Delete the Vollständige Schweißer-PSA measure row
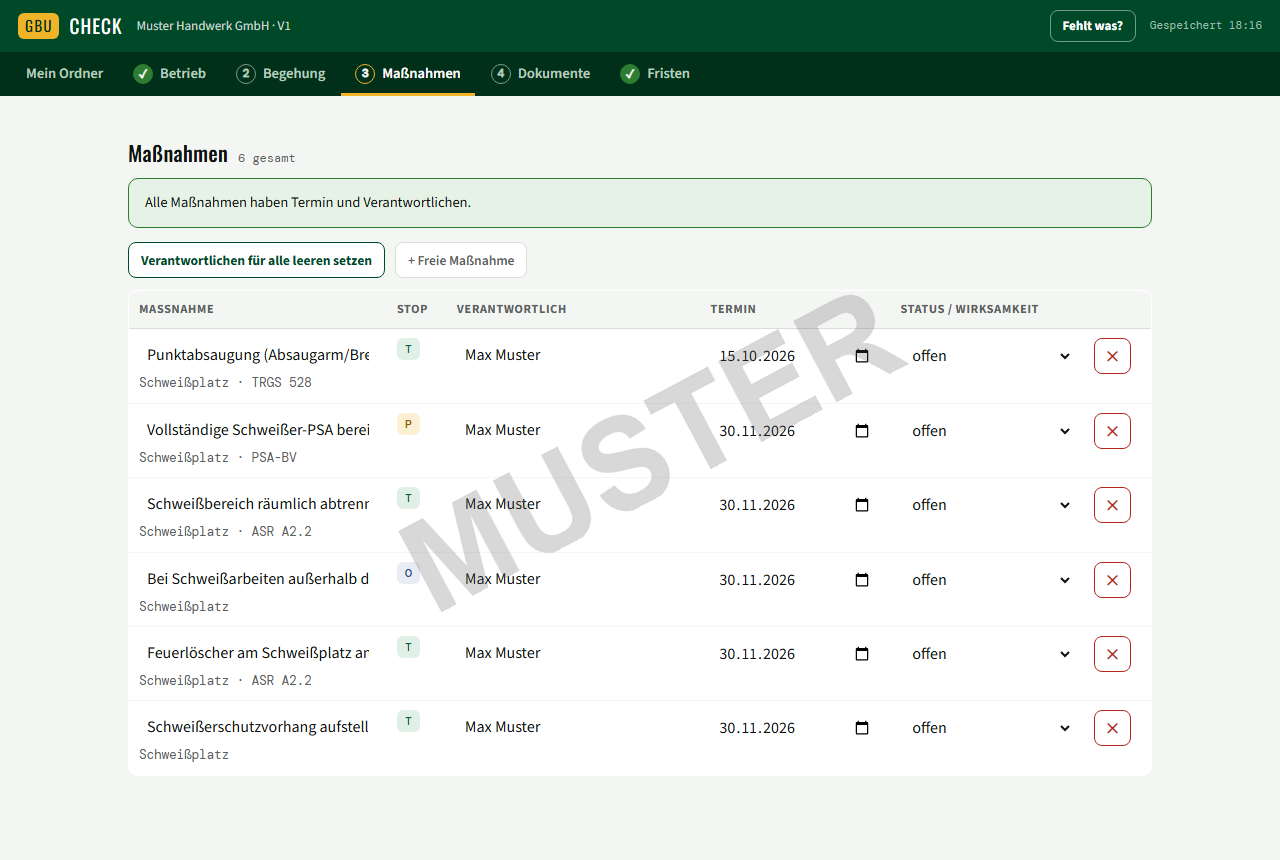The width and height of the screenshot is (1280, 860). (1112, 431)
